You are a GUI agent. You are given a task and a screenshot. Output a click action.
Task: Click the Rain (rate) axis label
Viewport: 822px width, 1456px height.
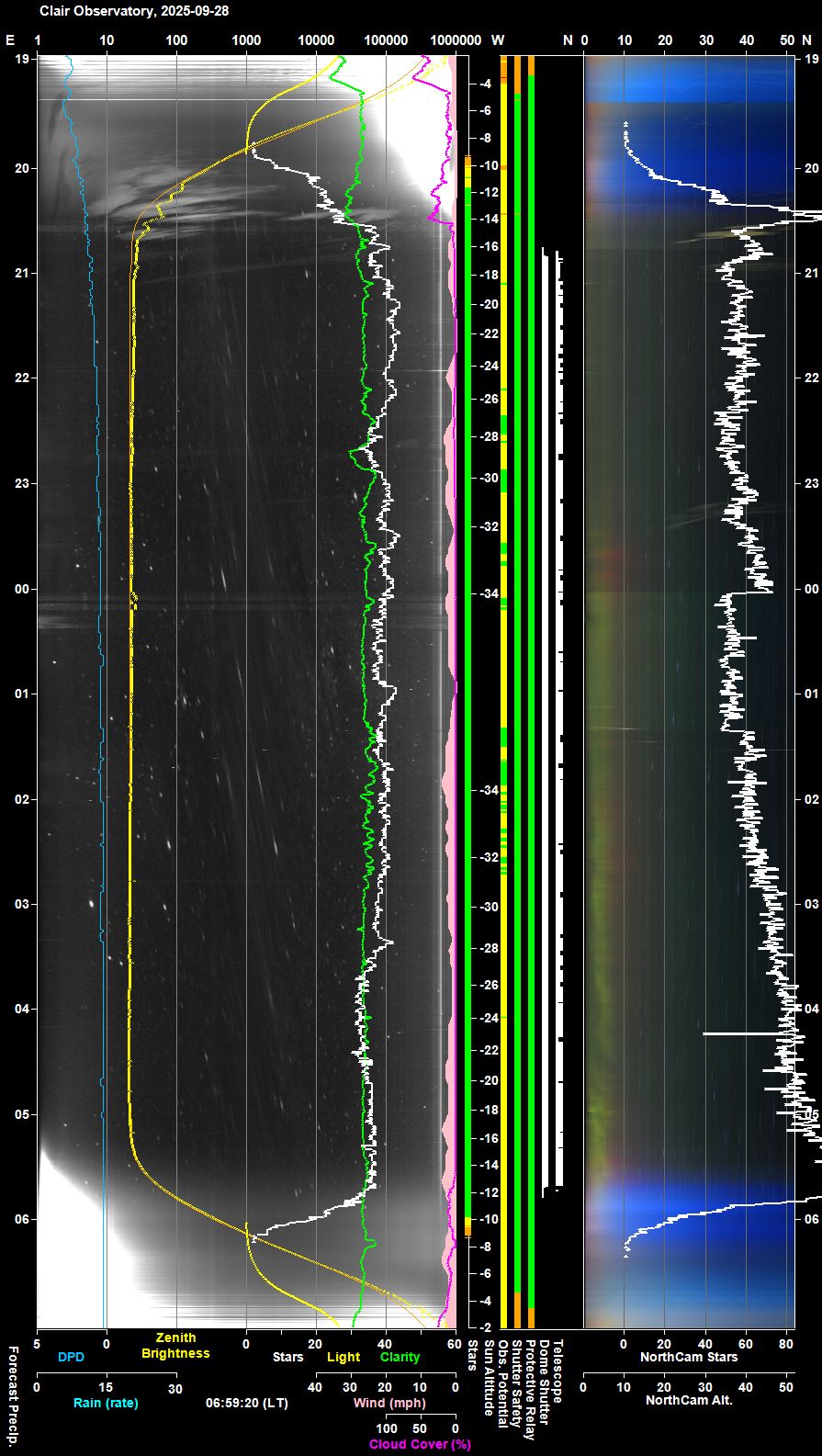[106, 1403]
